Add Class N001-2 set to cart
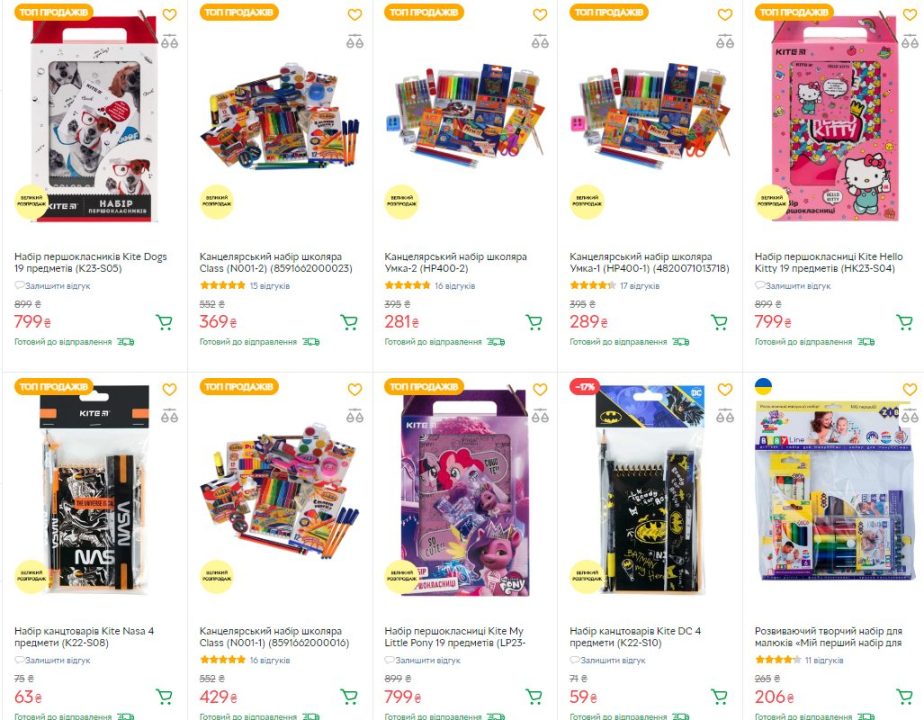 tap(349, 322)
